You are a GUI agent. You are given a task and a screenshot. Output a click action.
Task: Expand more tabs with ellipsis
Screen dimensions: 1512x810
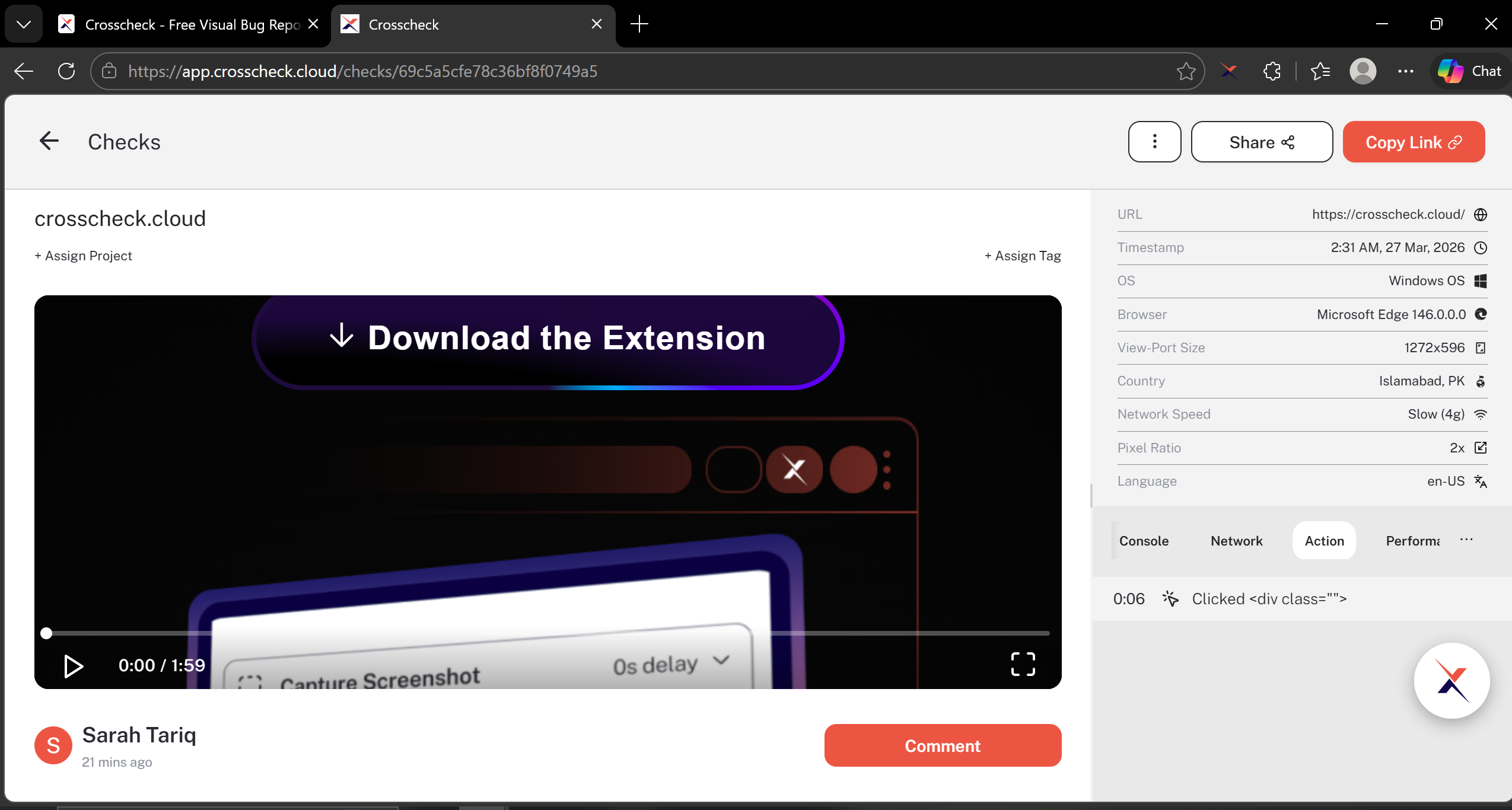click(x=1466, y=540)
